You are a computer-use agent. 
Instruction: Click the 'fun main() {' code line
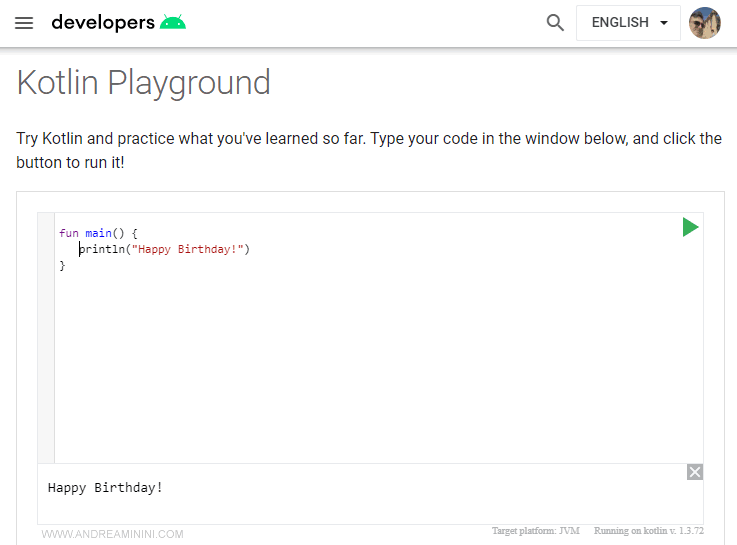(x=98, y=233)
